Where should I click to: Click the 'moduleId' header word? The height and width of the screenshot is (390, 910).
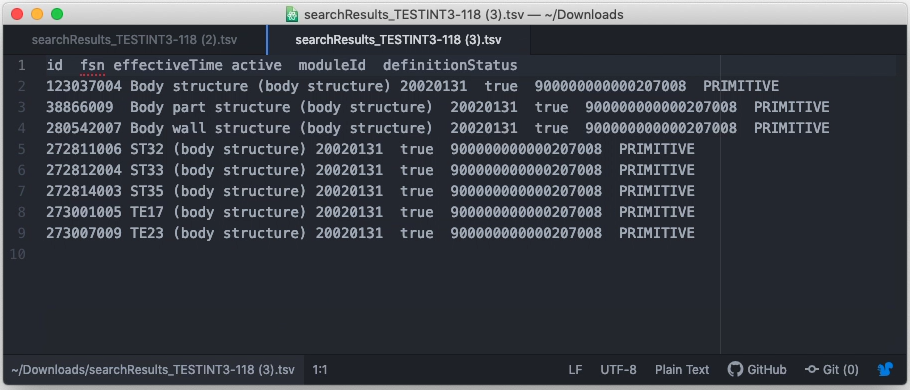[x=332, y=66]
